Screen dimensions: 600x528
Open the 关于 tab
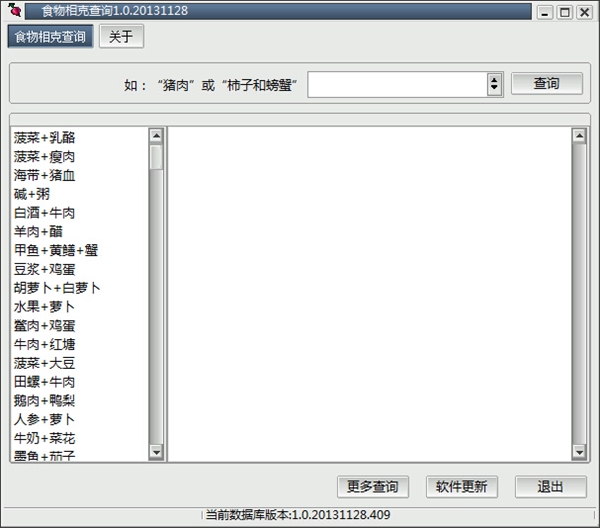121,37
